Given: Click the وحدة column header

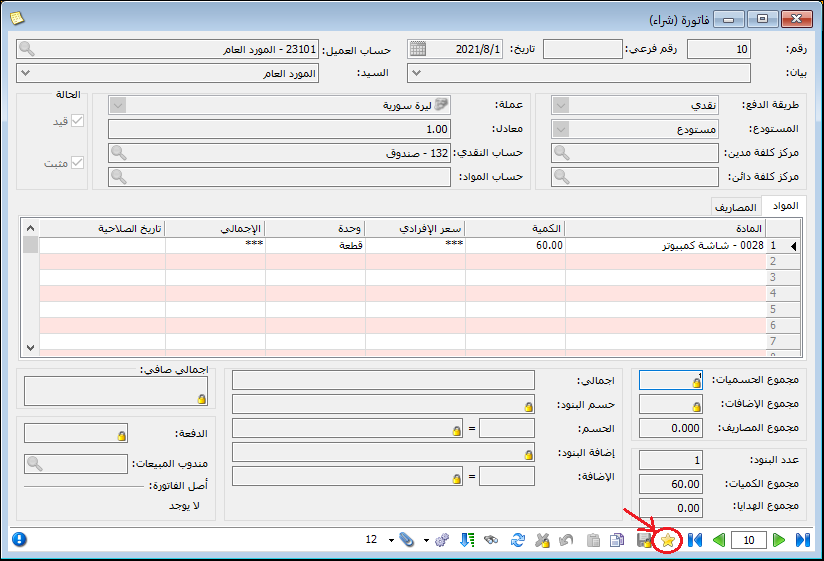Looking at the screenshot, I should click(315, 228).
